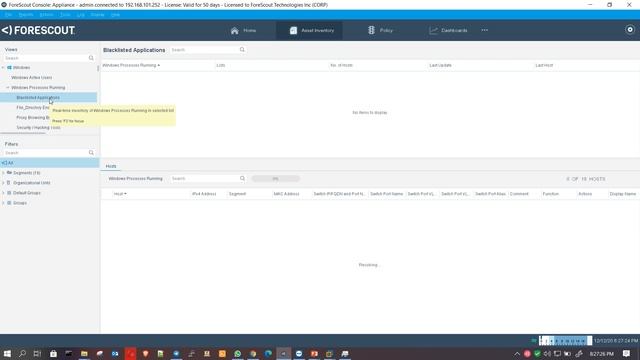640x360 pixels.
Task: Collapse the Windows Processes Running node
Action: 7,87
